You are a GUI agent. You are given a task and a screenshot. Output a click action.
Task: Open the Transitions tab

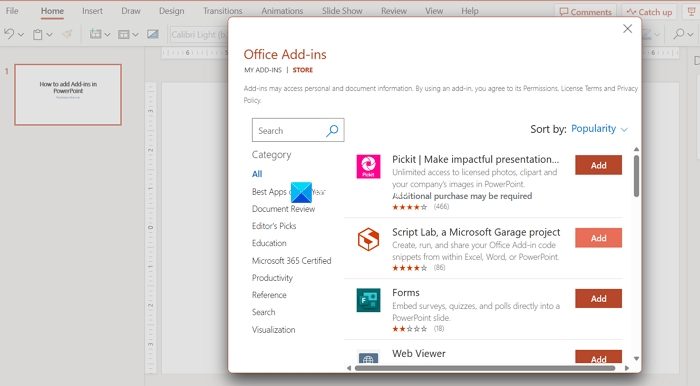223,11
